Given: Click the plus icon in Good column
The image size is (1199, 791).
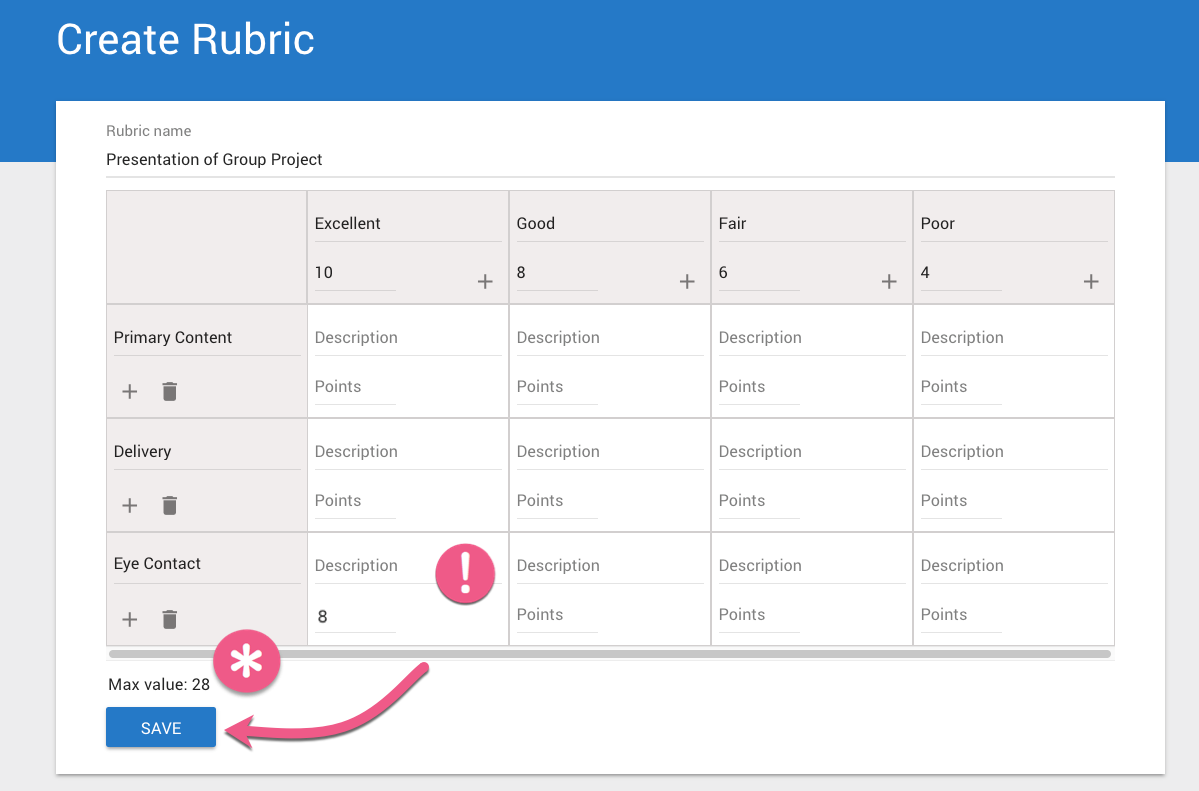Looking at the screenshot, I should coord(687,282).
